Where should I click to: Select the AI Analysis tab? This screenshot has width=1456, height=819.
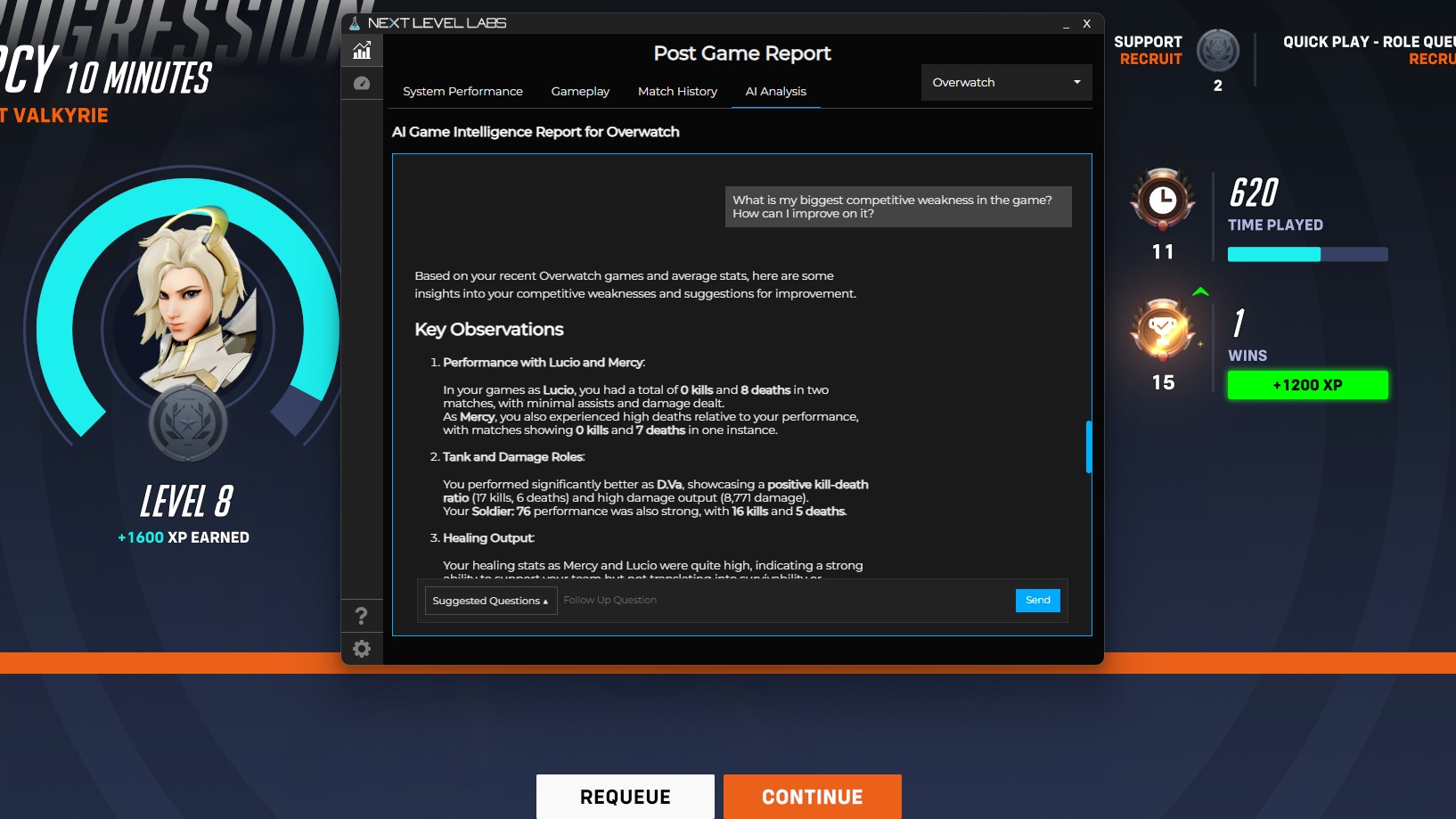775,92
